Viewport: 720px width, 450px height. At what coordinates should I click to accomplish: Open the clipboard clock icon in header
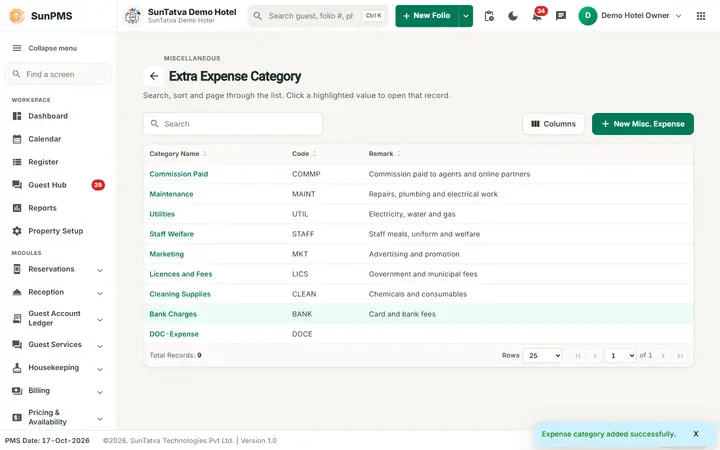point(489,16)
